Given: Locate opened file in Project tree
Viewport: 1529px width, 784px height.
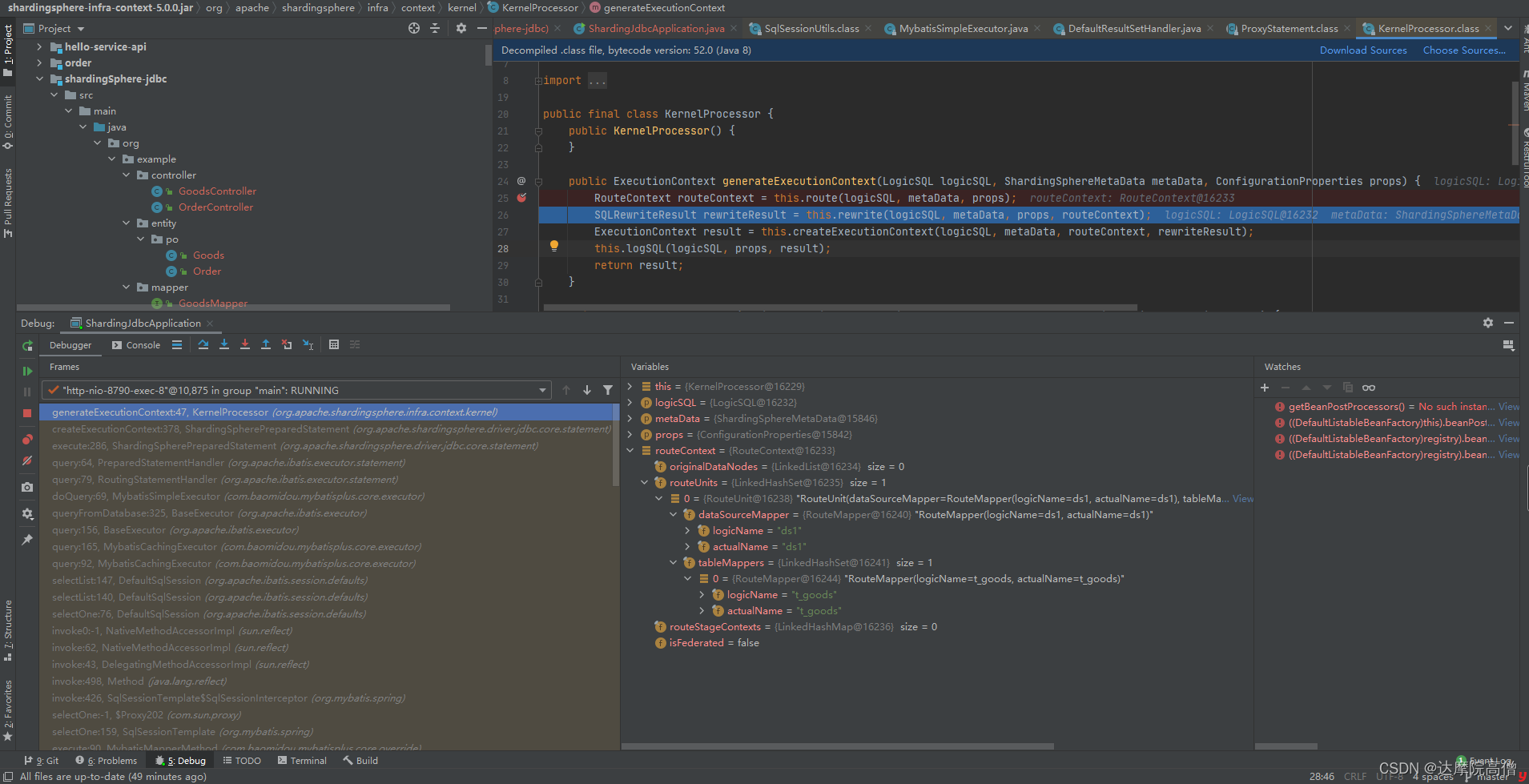Looking at the screenshot, I should [x=414, y=28].
